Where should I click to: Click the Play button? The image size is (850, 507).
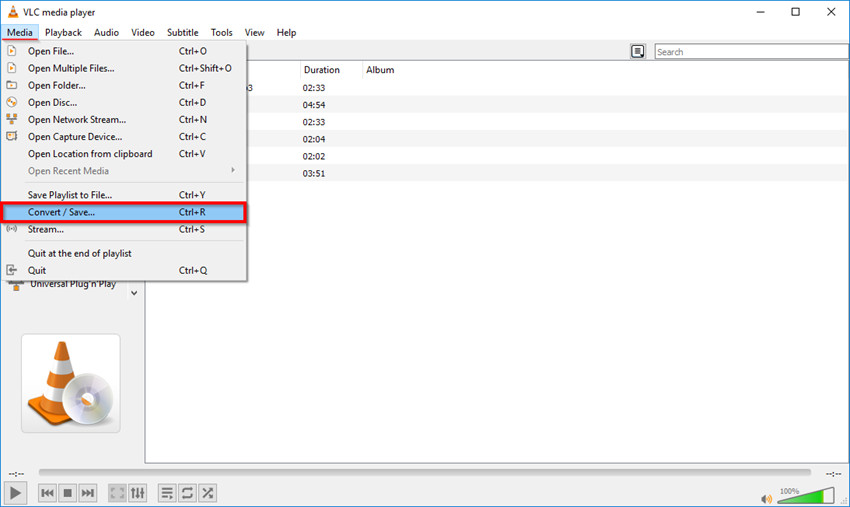(15, 493)
